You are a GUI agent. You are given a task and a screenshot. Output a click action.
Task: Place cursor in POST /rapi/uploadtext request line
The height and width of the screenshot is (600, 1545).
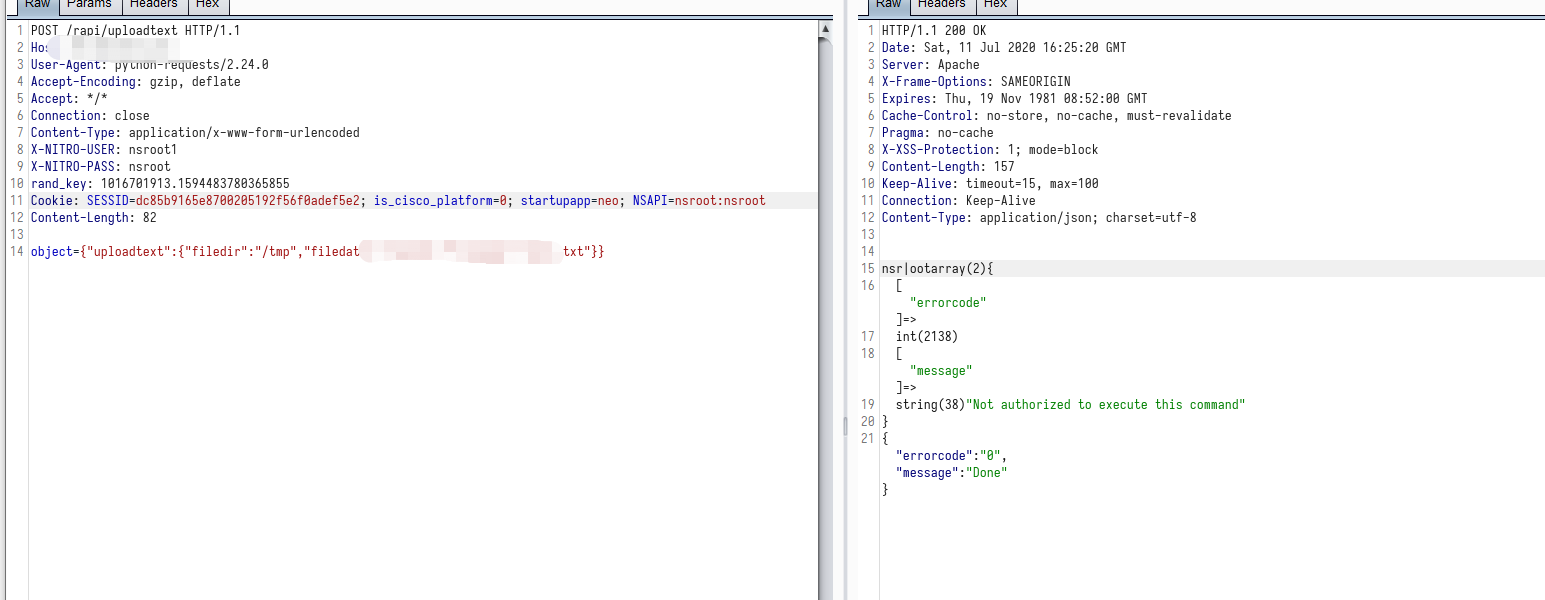(x=135, y=31)
